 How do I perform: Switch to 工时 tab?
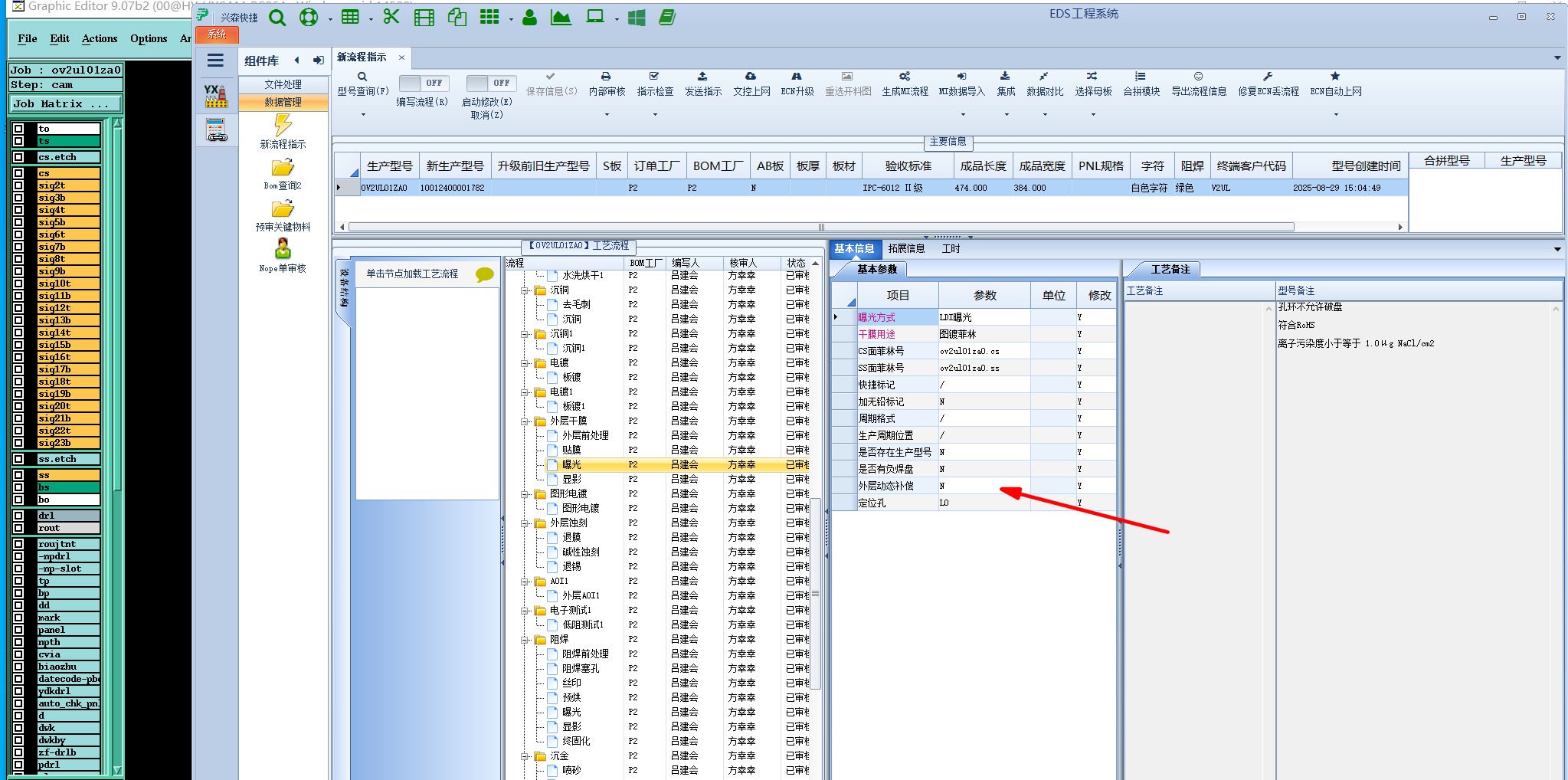coord(951,248)
